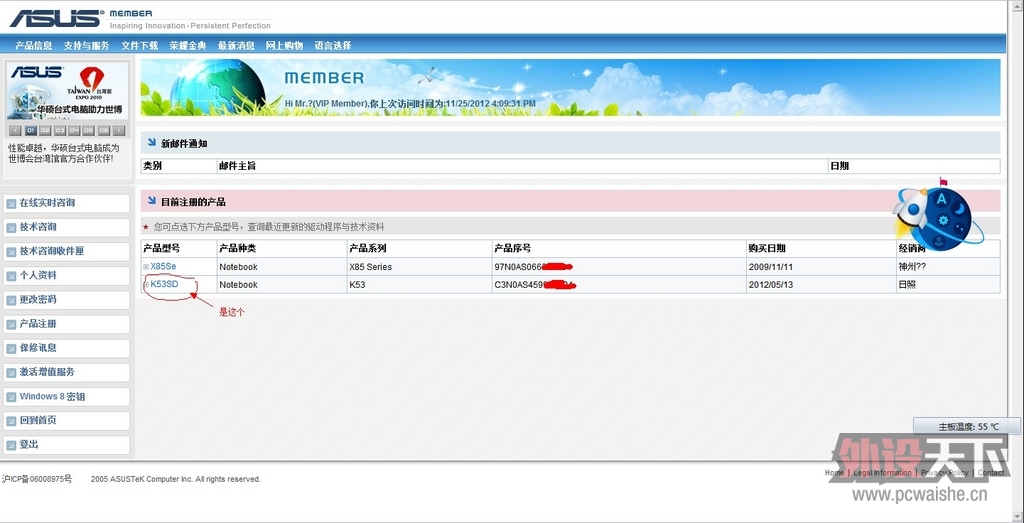1024x523 pixels.
Task: Open 更改密码 in sidebar
Action: pos(66,300)
